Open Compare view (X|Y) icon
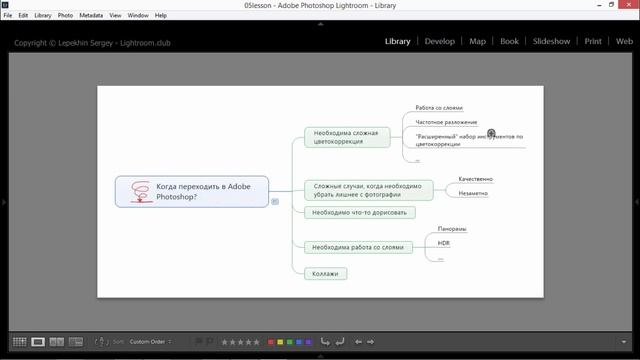 [x=57, y=342]
